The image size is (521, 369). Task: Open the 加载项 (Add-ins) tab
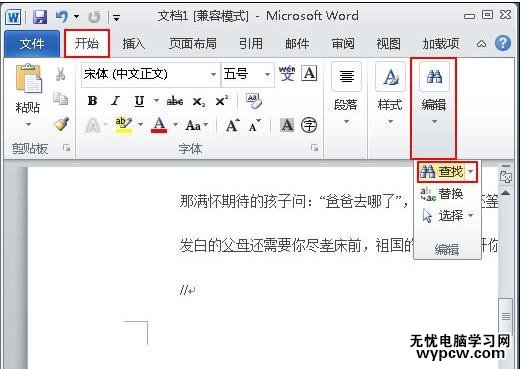coord(441,44)
